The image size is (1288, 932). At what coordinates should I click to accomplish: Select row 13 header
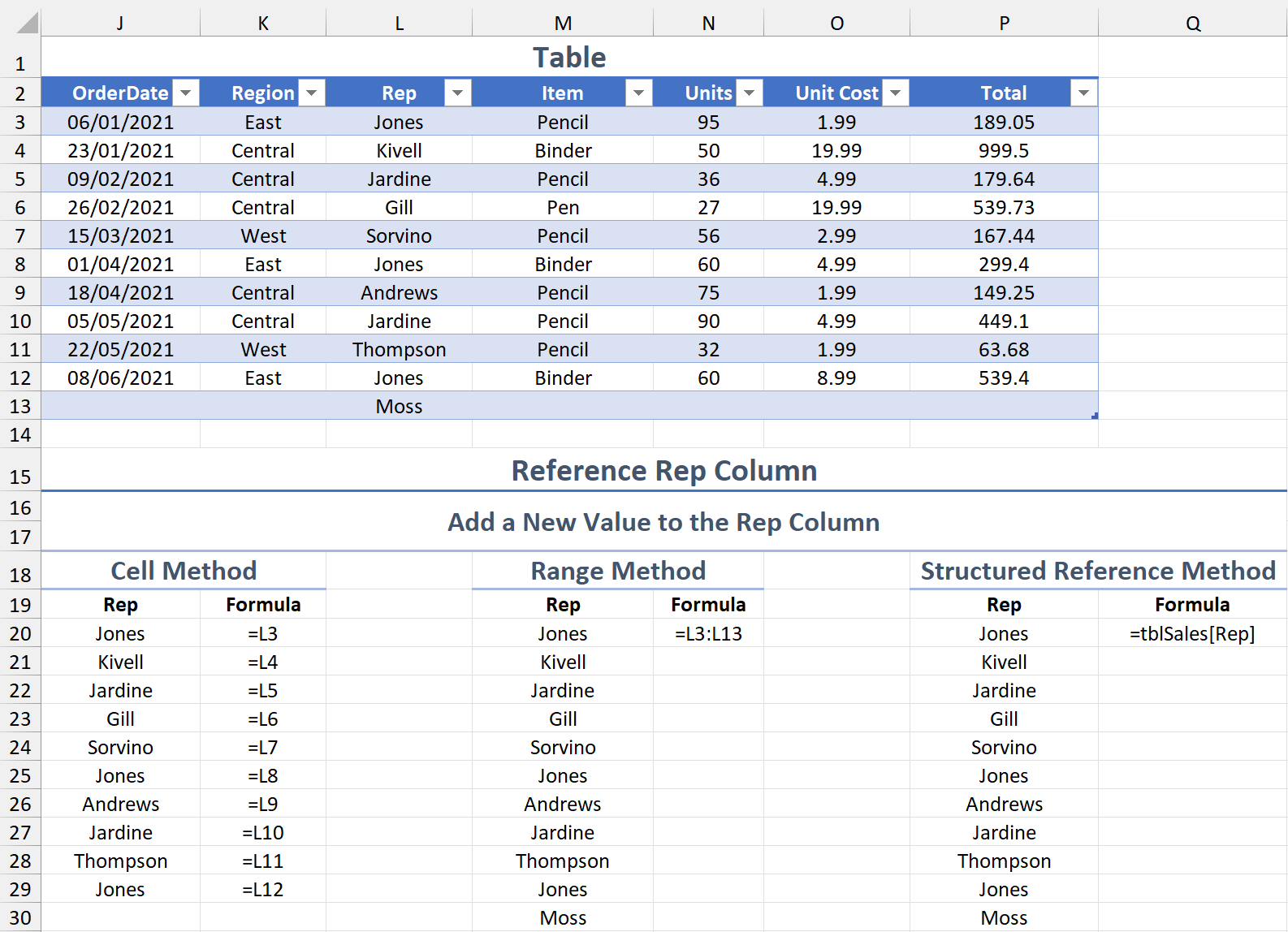point(20,407)
